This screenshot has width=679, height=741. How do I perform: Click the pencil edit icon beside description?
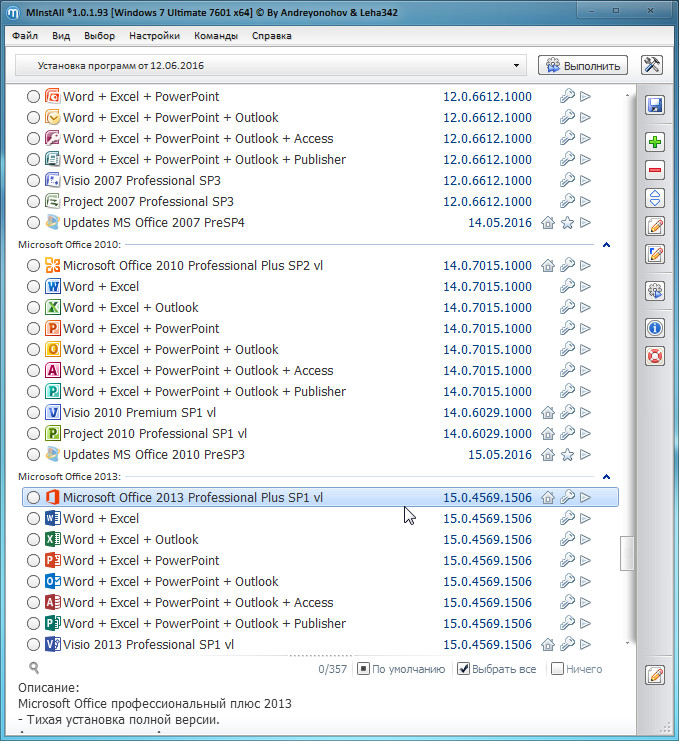click(x=655, y=675)
